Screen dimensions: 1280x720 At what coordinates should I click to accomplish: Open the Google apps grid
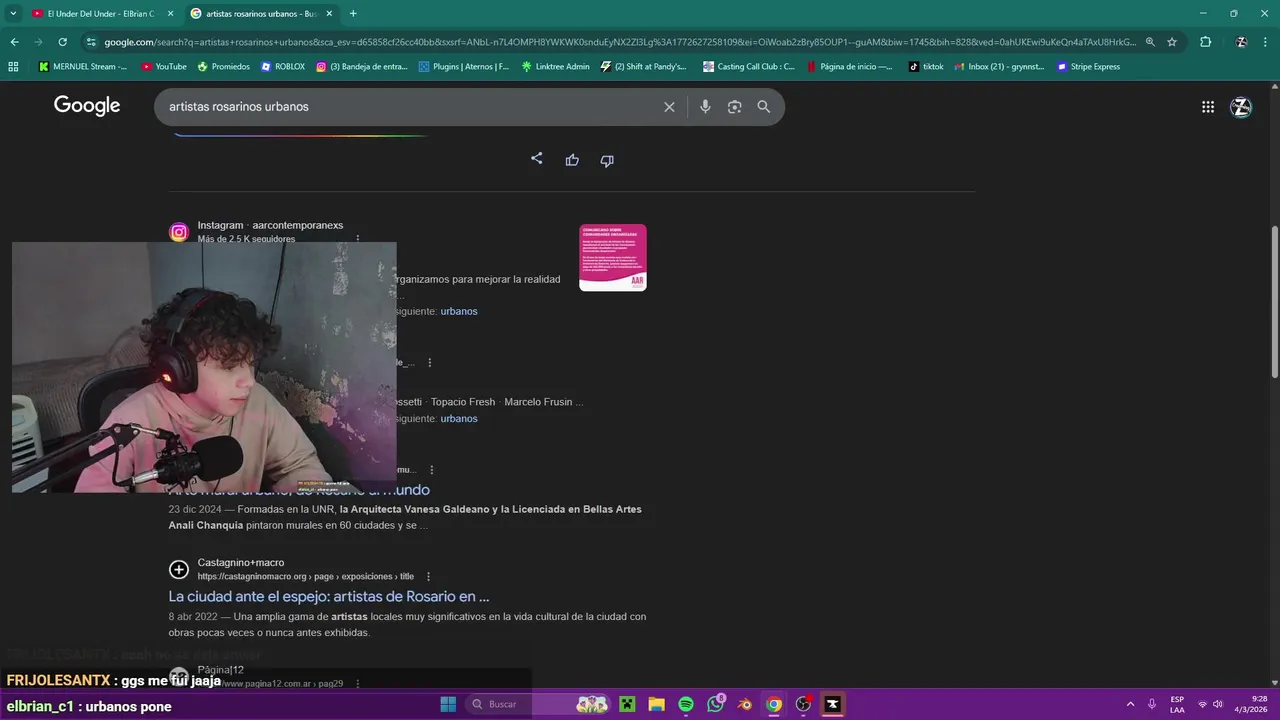click(1208, 107)
